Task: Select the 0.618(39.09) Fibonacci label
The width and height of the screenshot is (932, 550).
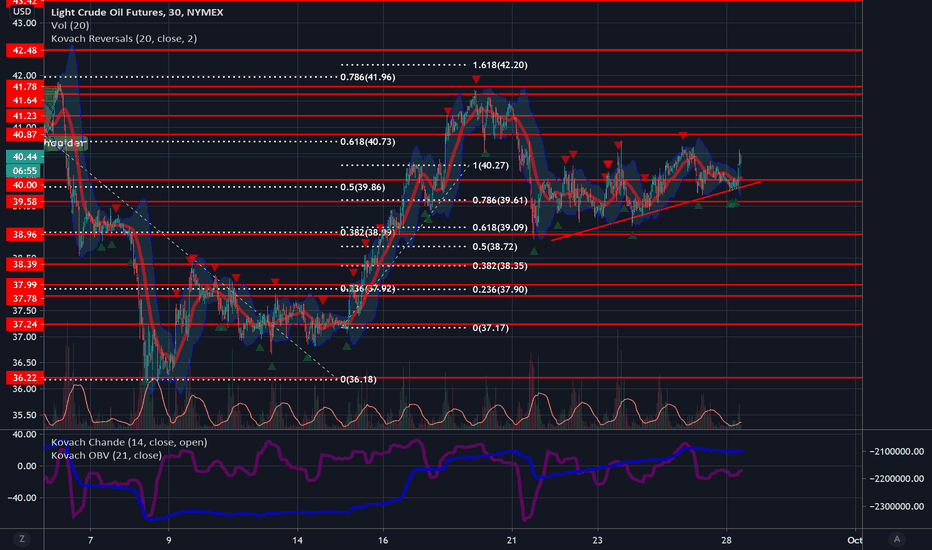Action: point(500,227)
